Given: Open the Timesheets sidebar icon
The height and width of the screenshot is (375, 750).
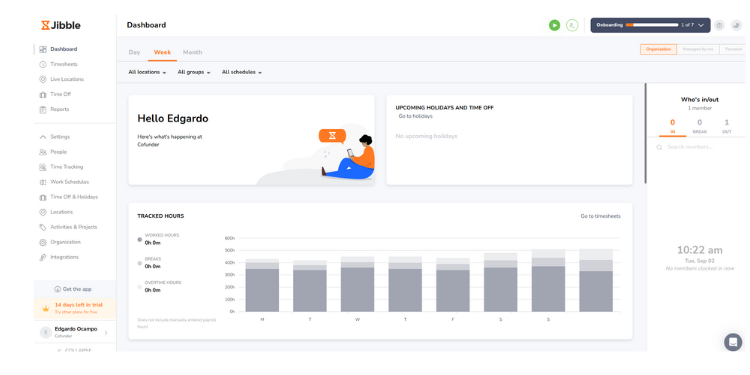Looking at the screenshot, I should pos(43,64).
